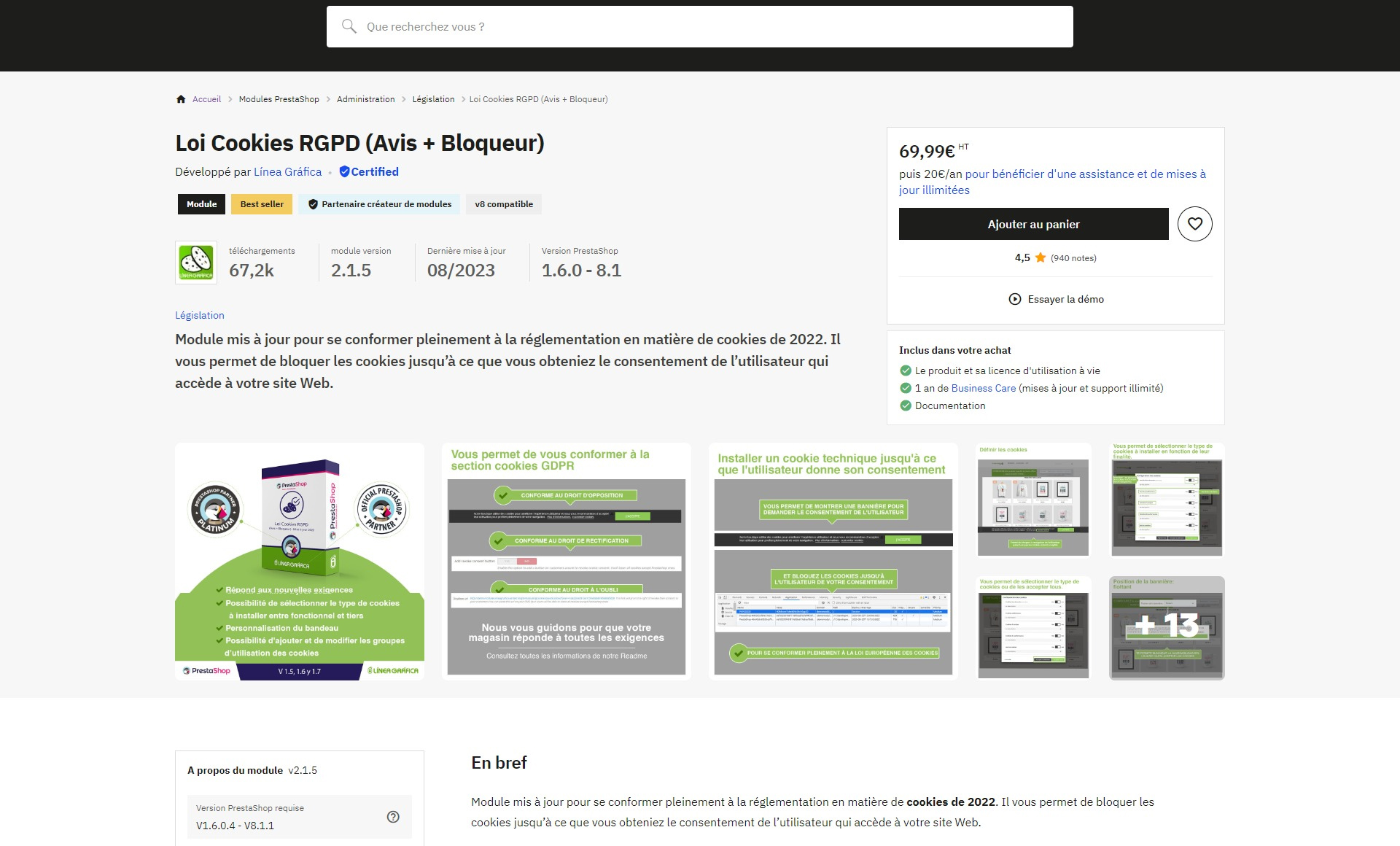
Task: Click the Module badge
Action: (201, 204)
